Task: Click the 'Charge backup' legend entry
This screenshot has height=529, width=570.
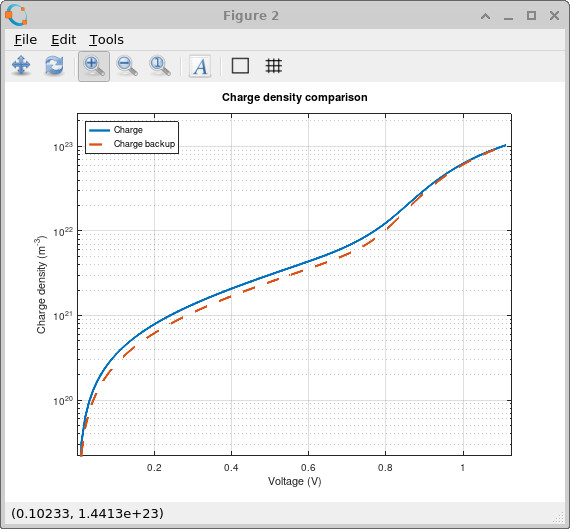Action: [x=144, y=144]
